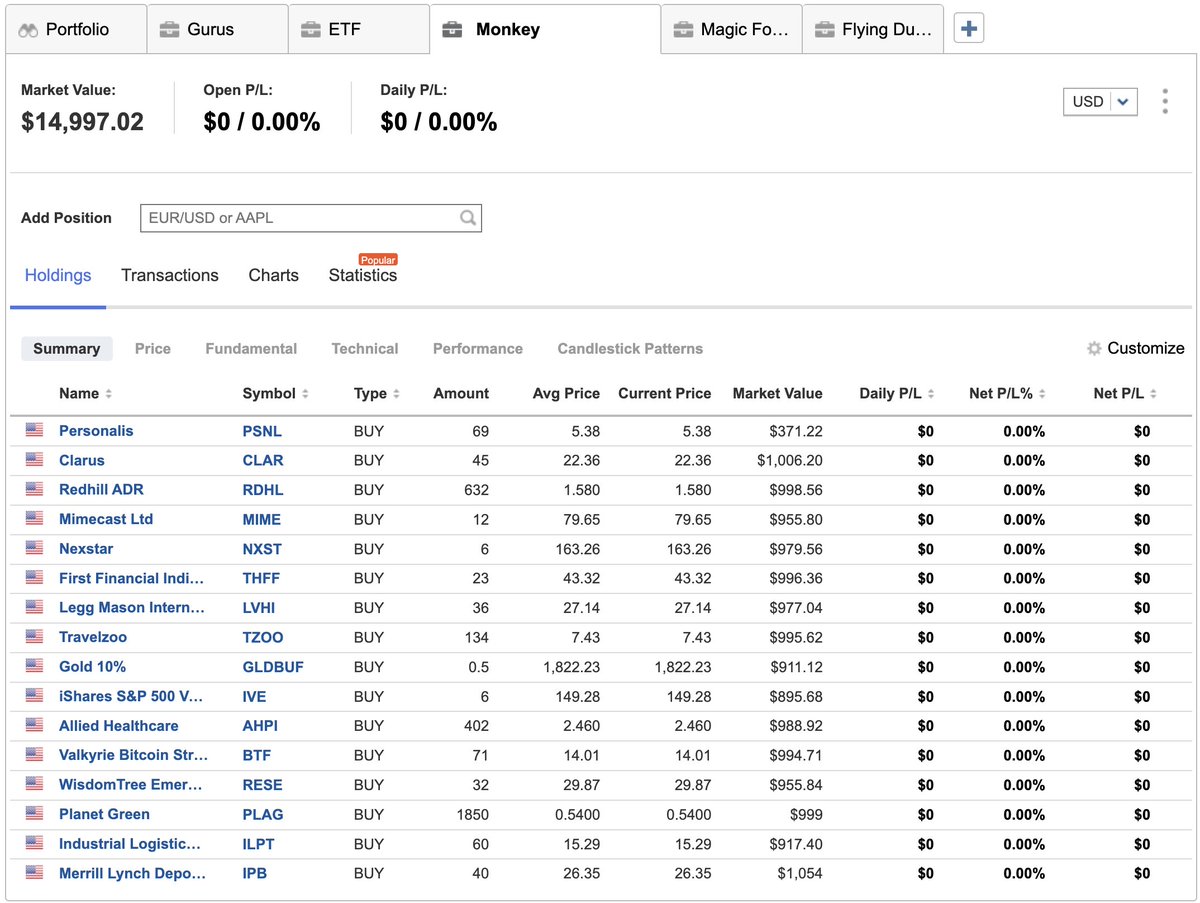The height and width of the screenshot is (903, 1200).
Task: Click the US flag in the ILPT row
Action: [x=35, y=843]
